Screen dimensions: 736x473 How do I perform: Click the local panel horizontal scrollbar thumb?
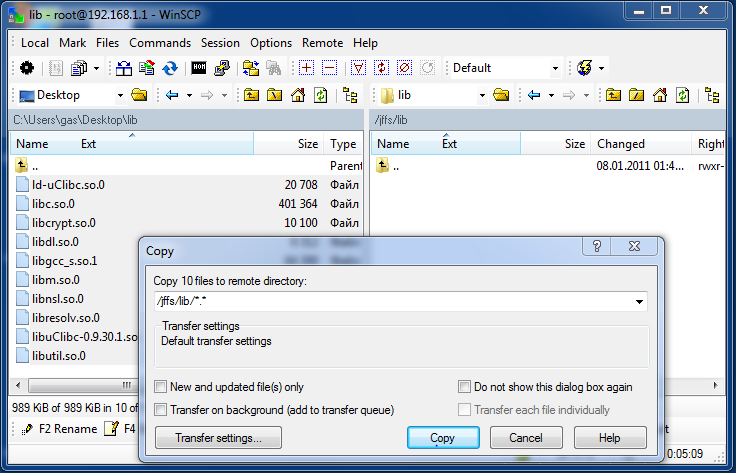click(83, 386)
